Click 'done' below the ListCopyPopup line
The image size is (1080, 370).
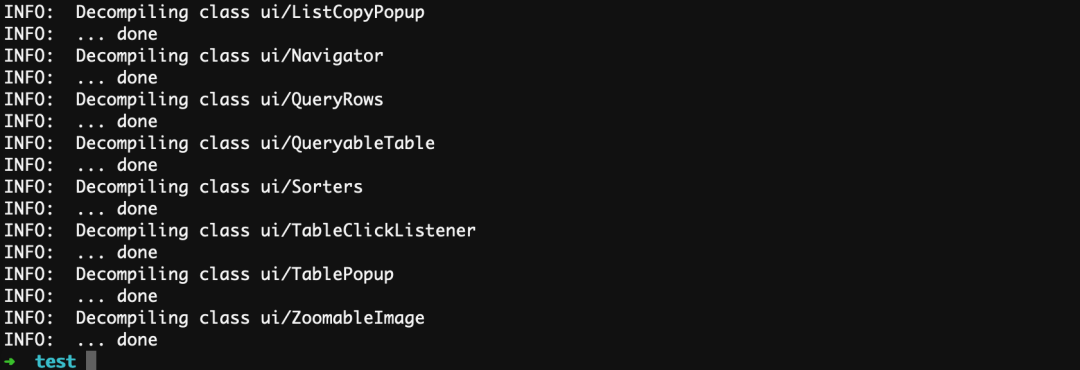137,34
